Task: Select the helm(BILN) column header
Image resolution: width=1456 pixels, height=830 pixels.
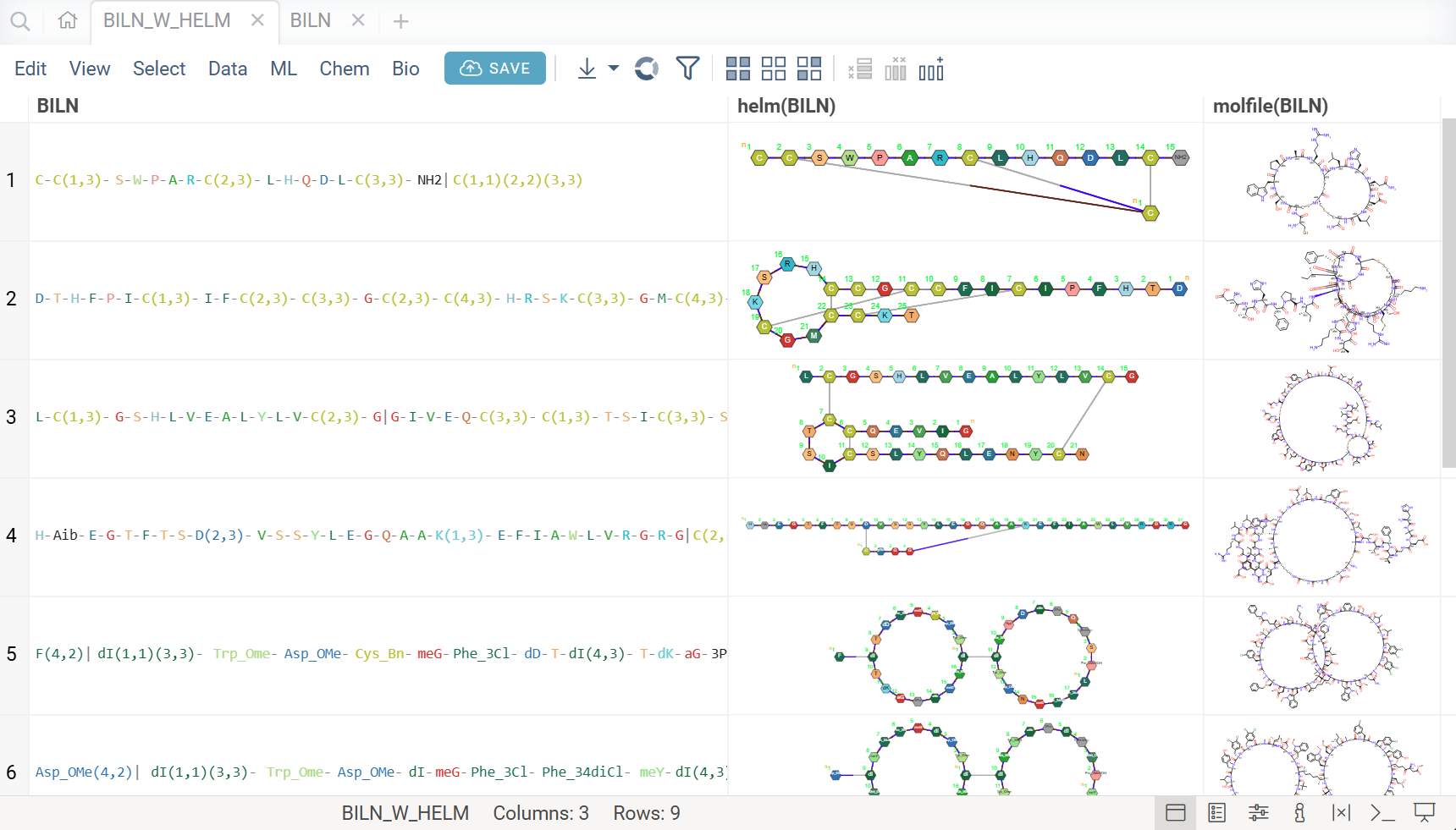Action: pos(786,106)
